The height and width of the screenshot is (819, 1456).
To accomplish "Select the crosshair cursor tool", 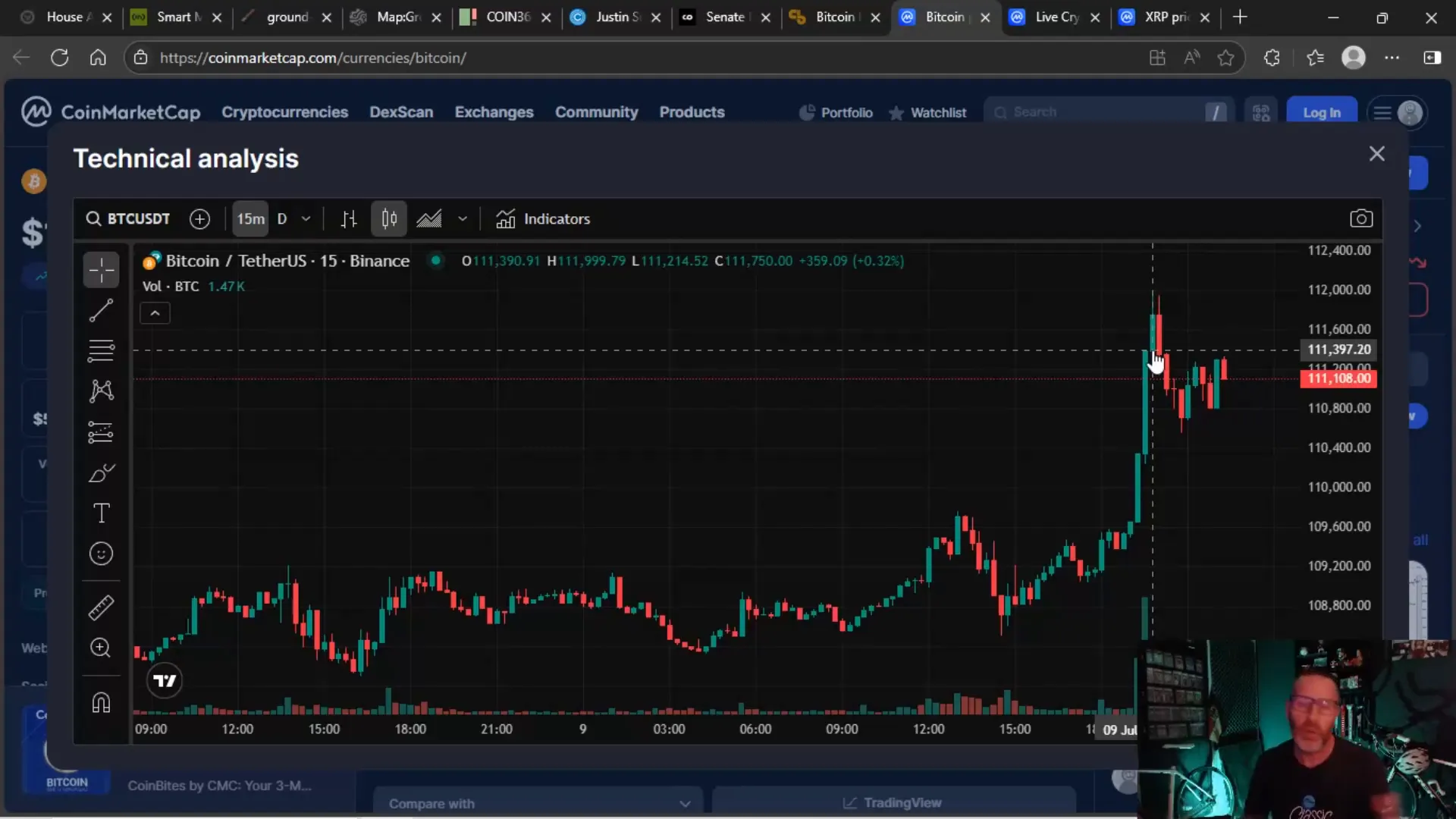I will coord(101,270).
